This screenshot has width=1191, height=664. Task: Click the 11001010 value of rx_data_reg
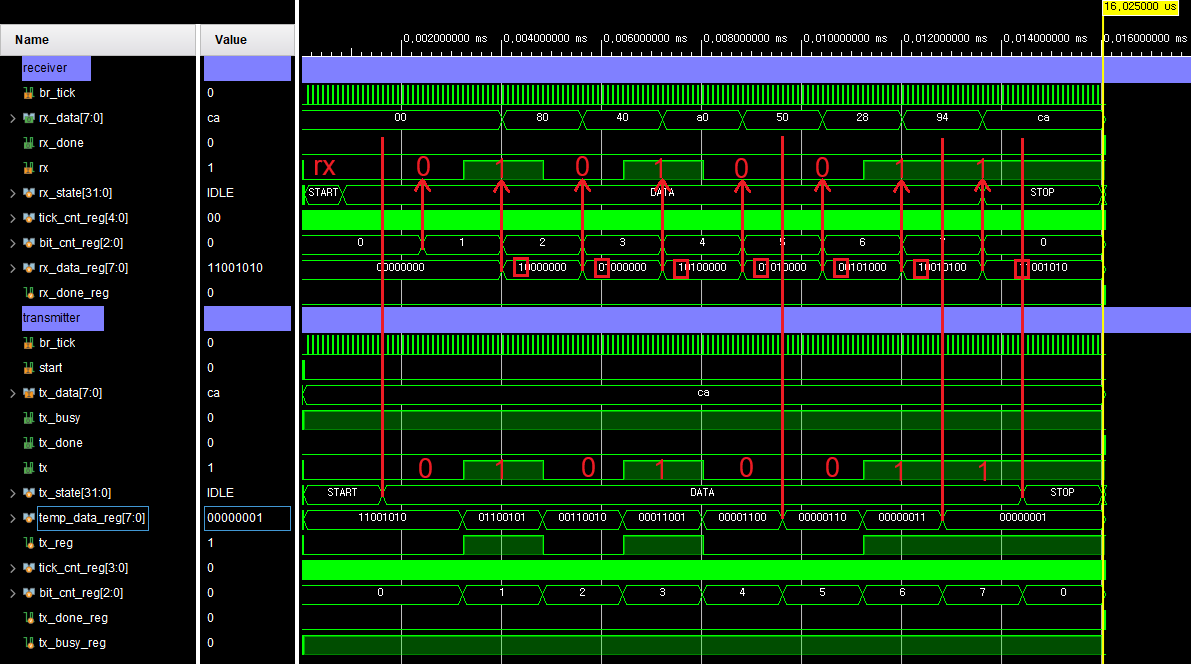point(235,268)
